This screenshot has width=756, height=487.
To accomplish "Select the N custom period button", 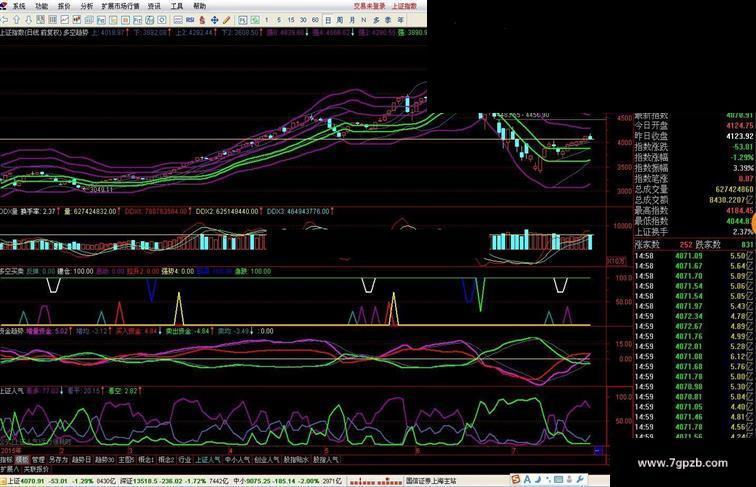I will pos(364,20).
